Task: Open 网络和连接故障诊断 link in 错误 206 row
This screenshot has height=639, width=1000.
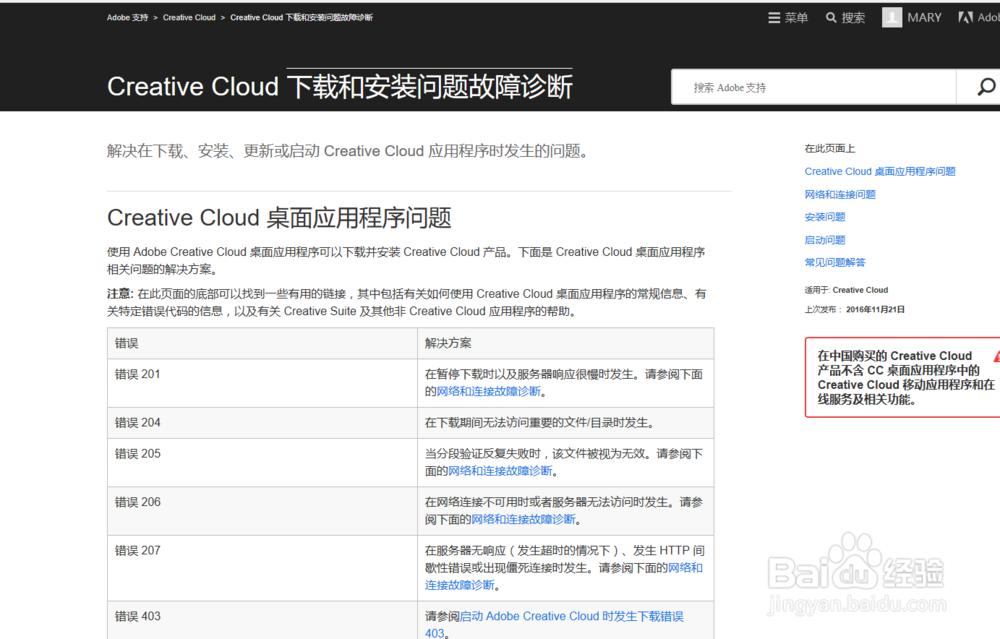Action: click(x=523, y=520)
